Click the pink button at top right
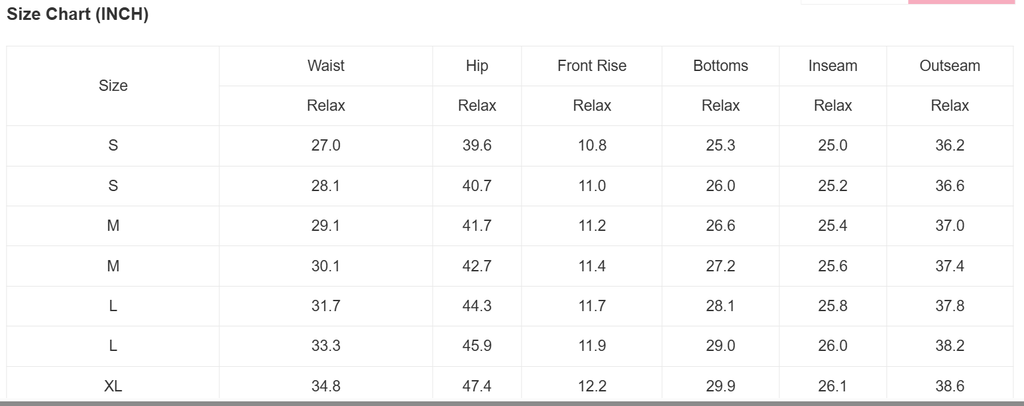This screenshot has height=406, width=1024. pos(961,2)
